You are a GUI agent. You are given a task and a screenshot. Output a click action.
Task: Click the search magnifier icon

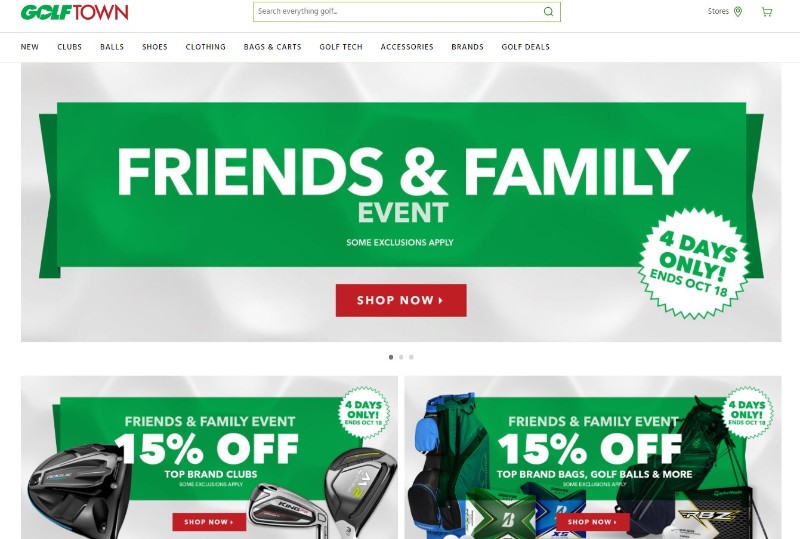pyautogui.click(x=548, y=12)
